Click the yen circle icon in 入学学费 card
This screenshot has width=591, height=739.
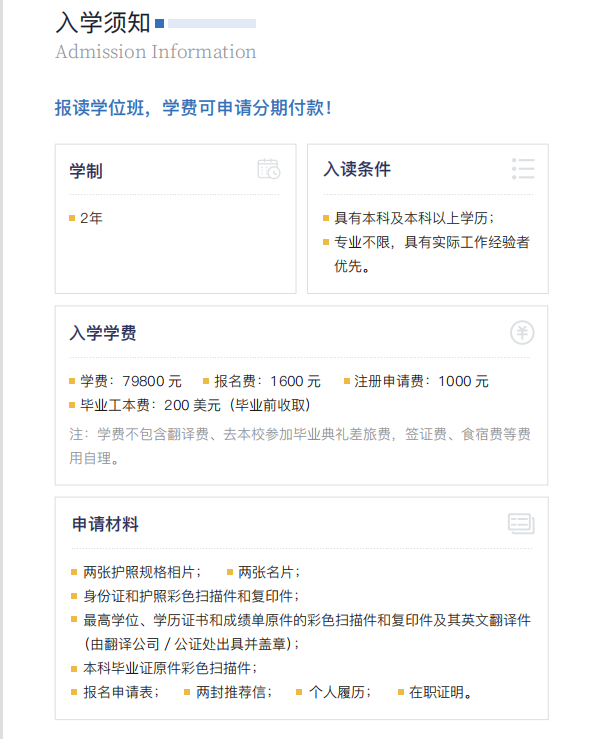[x=522, y=333]
